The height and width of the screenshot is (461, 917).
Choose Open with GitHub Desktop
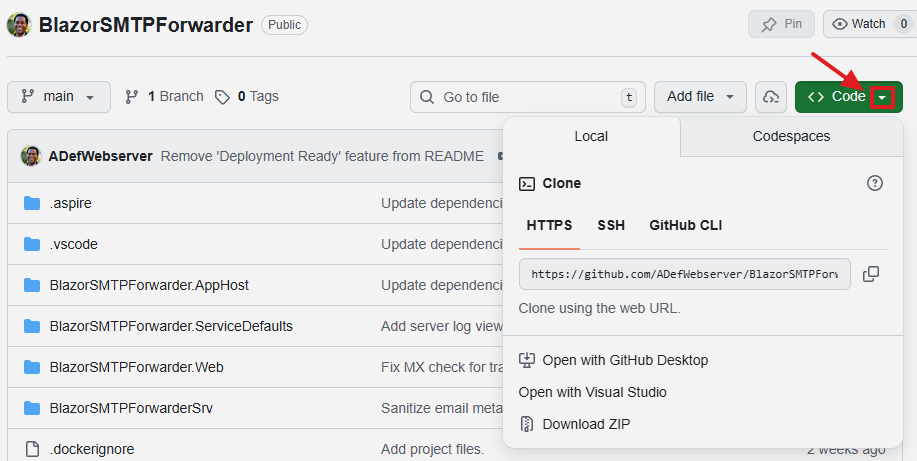click(x=624, y=360)
